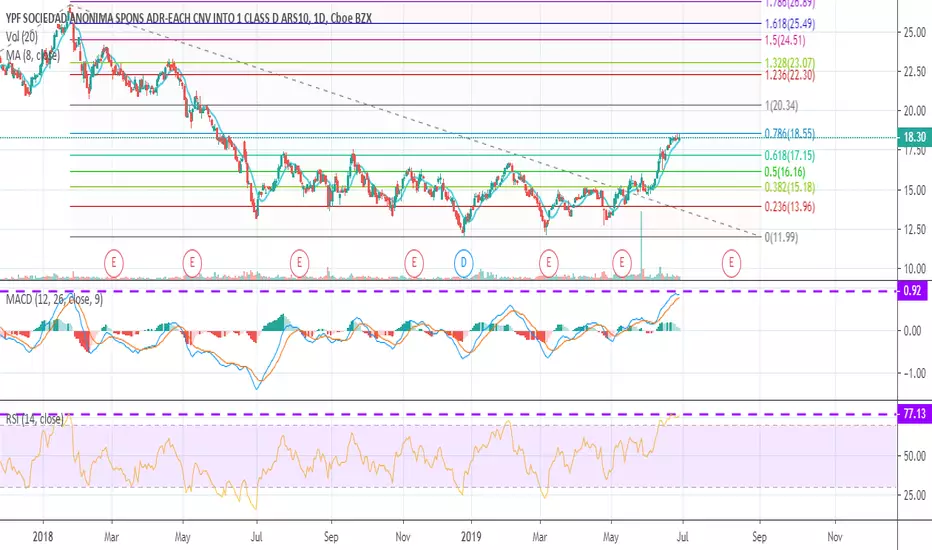Select Fibonacci level label 0(11.99)
Image resolution: width=932 pixels, height=550 pixels.
tap(782, 237)
